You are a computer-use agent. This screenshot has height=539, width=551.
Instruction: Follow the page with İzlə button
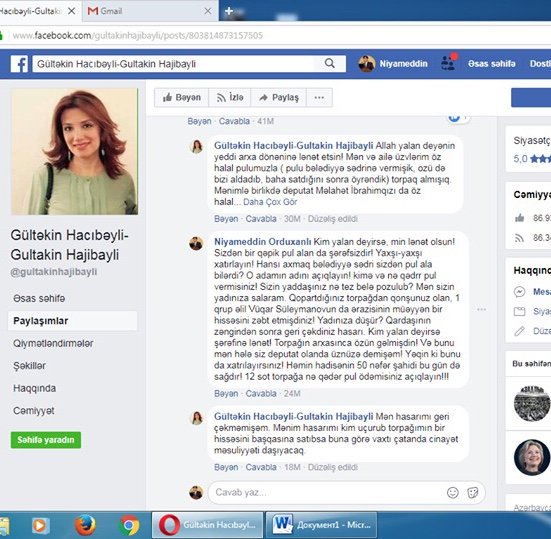coord(230,97)
